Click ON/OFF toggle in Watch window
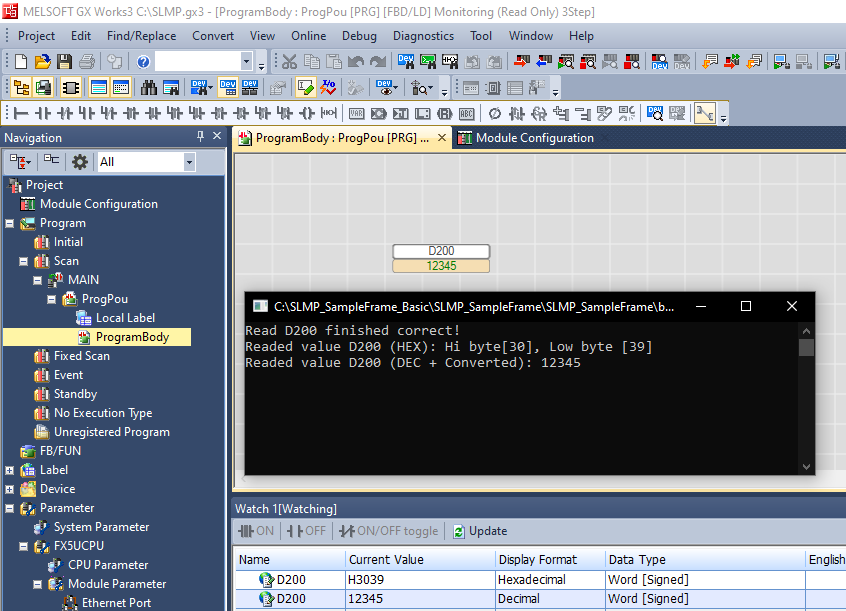 389,531
